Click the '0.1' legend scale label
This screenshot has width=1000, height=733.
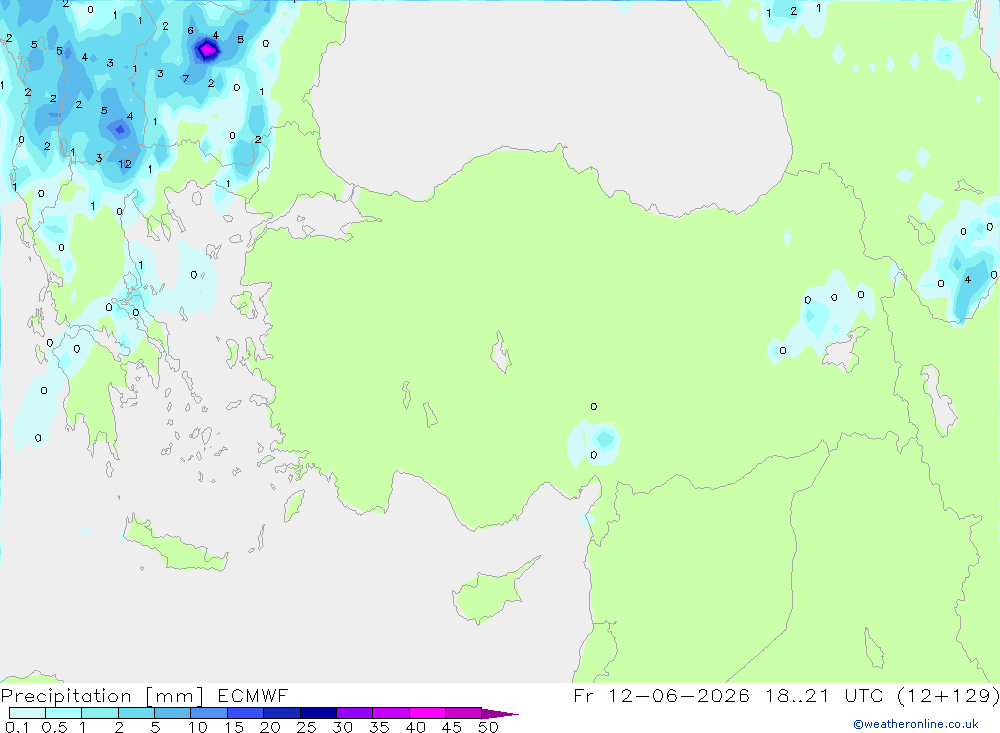(18, 727)
